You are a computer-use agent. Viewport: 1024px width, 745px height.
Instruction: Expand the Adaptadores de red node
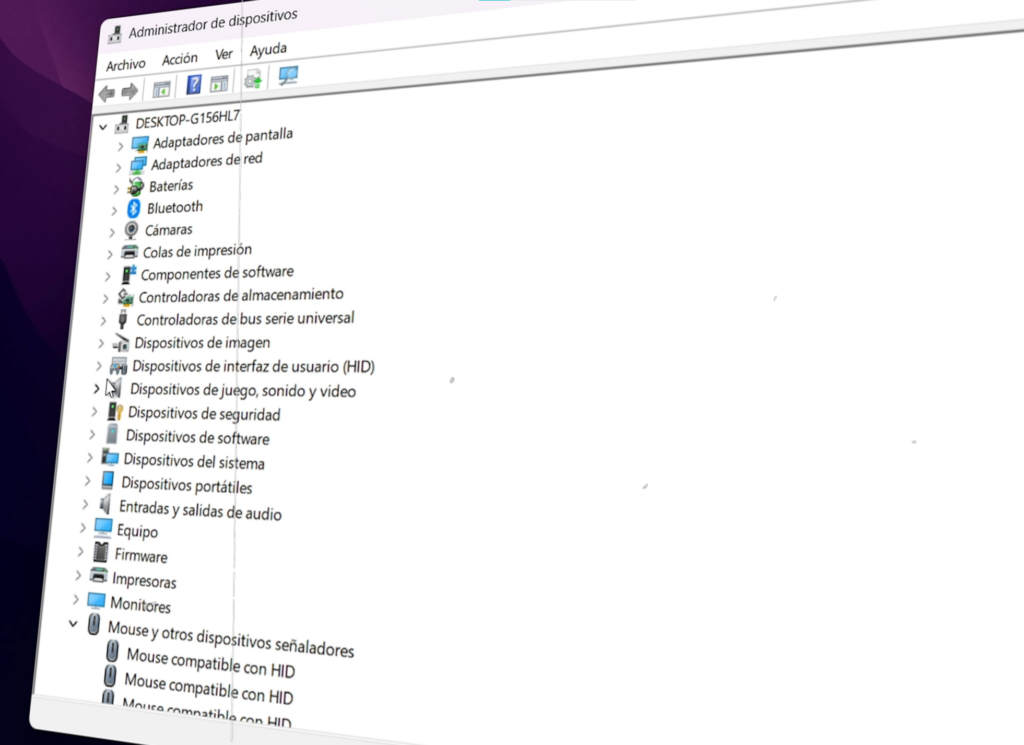(x=118, y=167)
